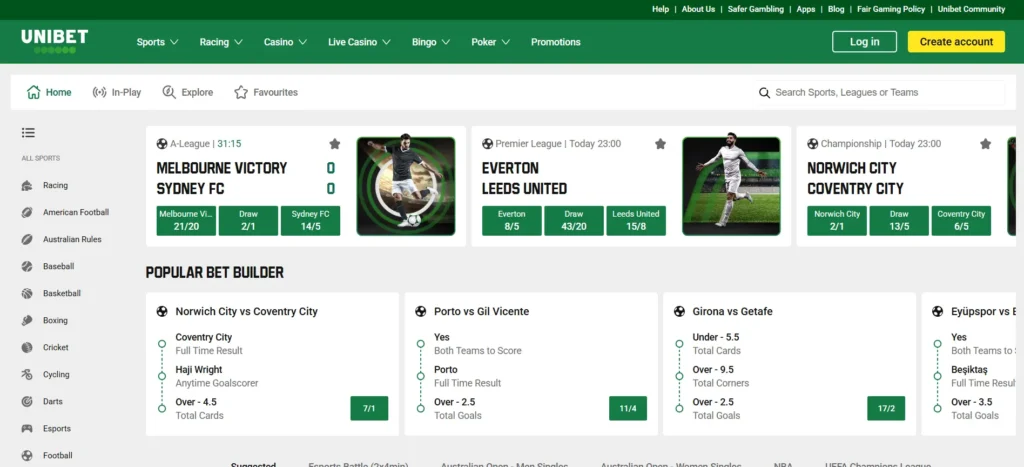
Task: Select the Draw 43/20 odds button
Action: (573, 221)
